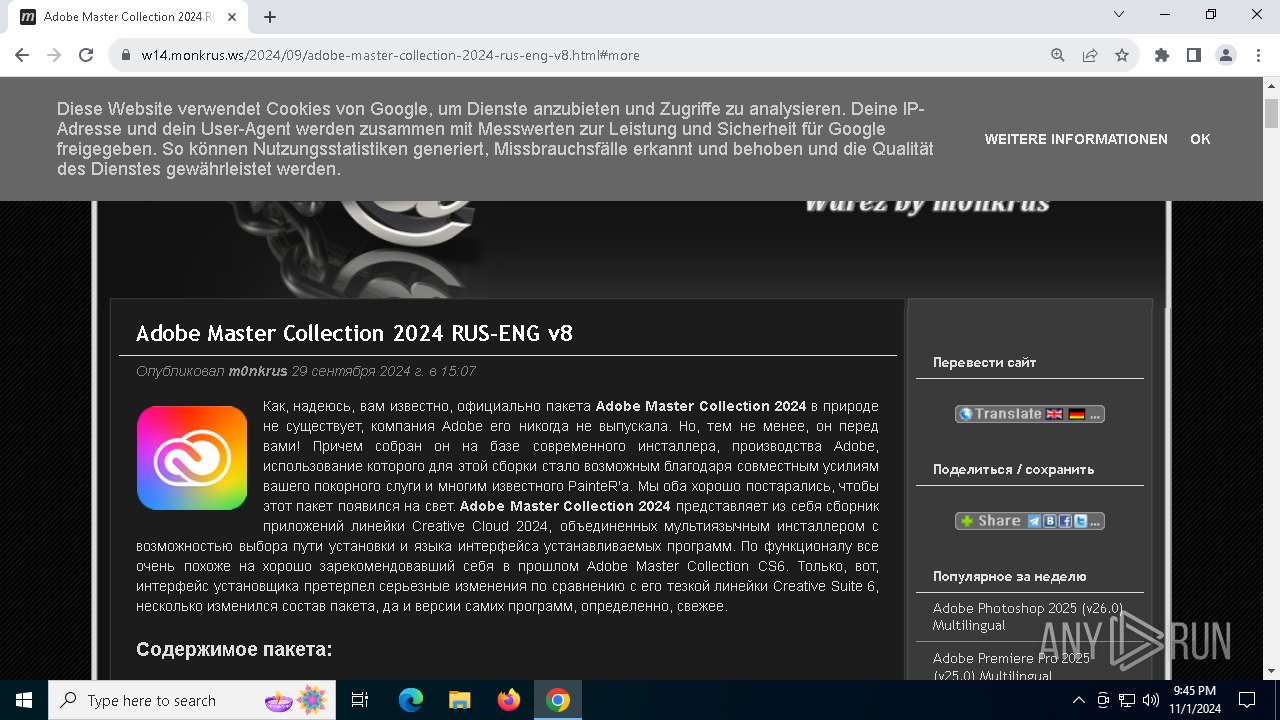Click the author name m0nkrus
Image resolution: width=1280 pixels, height=720 pixels.
click(x=258, y=371)
